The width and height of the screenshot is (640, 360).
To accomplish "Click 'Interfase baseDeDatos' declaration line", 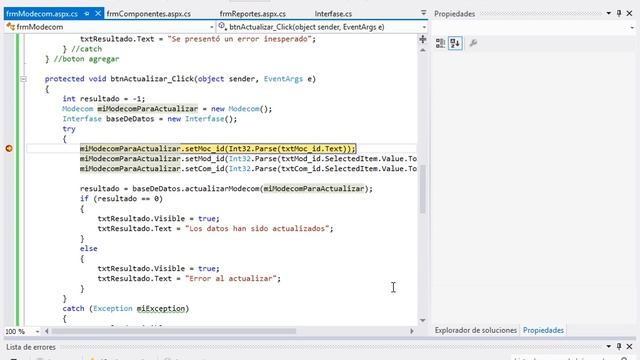I will coord(149,119).
